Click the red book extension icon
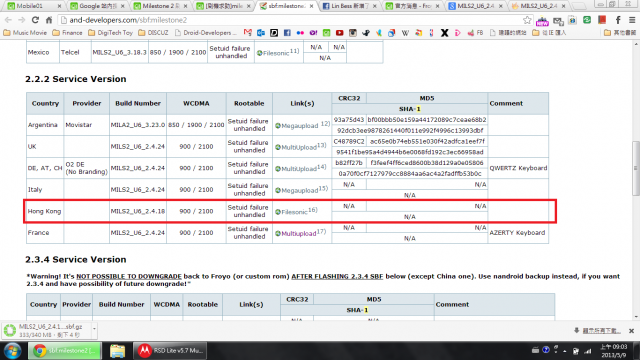This screenshot has width=640, height=360. (602, 20)
